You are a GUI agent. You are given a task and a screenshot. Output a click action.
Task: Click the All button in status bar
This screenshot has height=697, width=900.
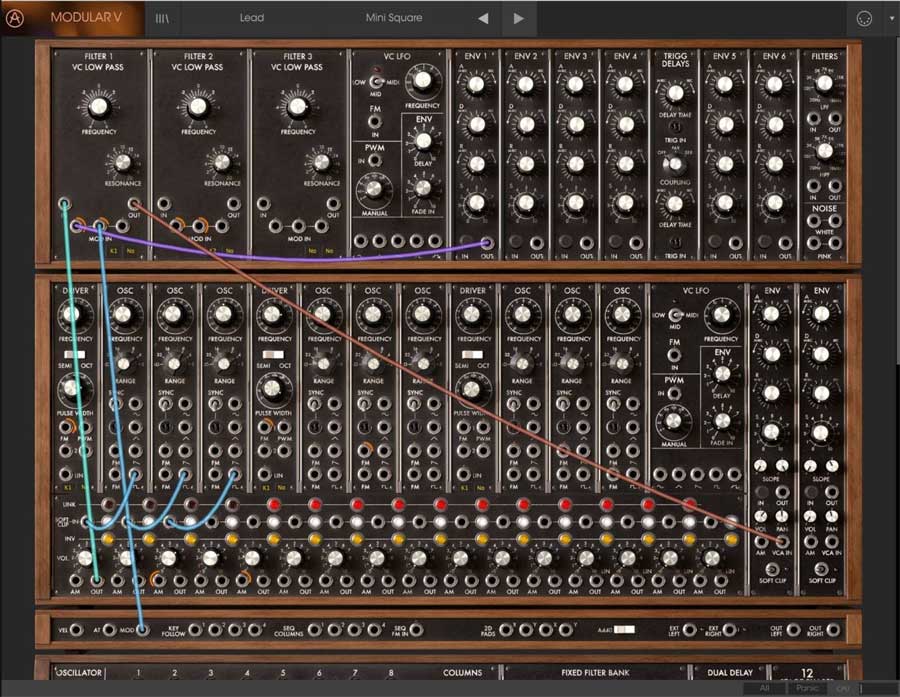[x=764, y=688]
